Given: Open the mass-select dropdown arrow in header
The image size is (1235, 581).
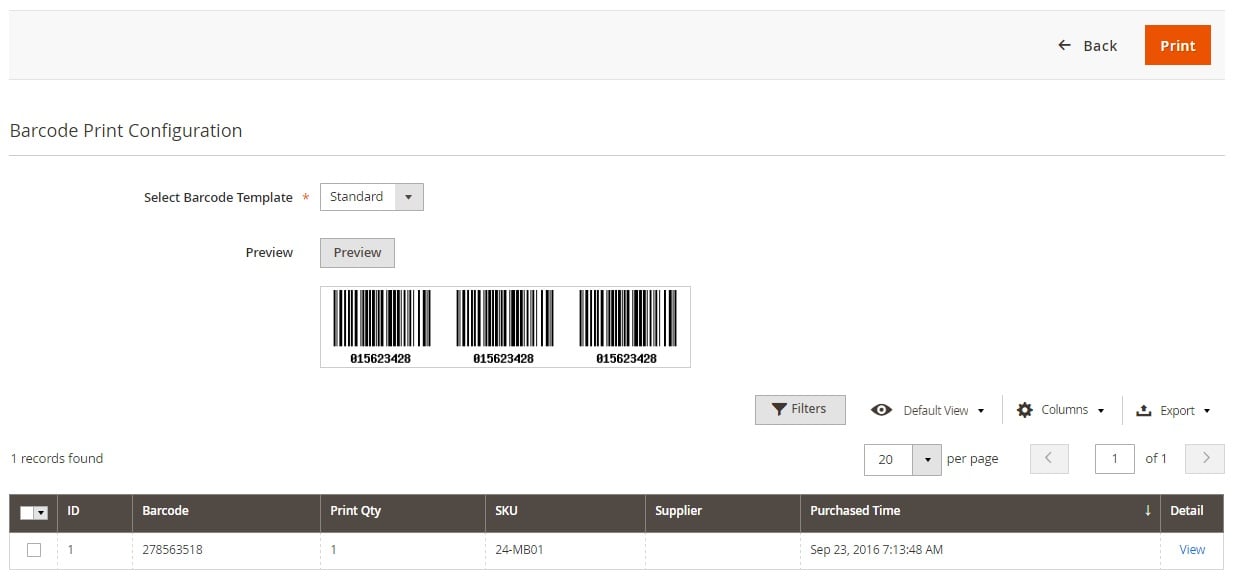Looking at the screenshot, I should click(x=41, y=513).
